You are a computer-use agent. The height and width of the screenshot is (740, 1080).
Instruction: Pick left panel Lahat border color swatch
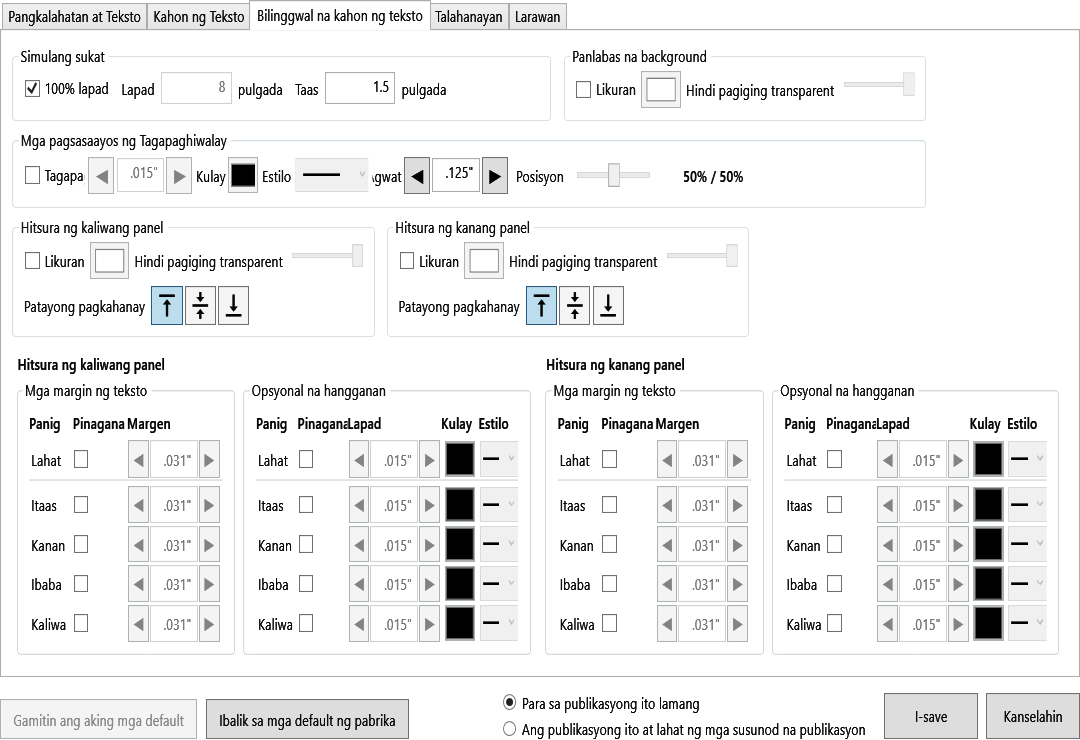[459, 460]
